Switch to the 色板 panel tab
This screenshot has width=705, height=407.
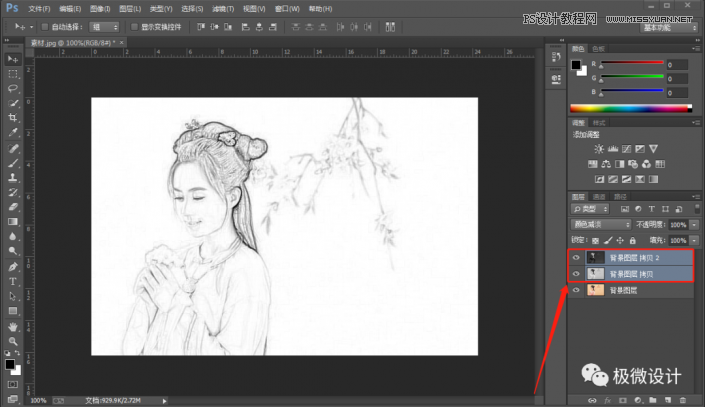[x=599, y=47]
